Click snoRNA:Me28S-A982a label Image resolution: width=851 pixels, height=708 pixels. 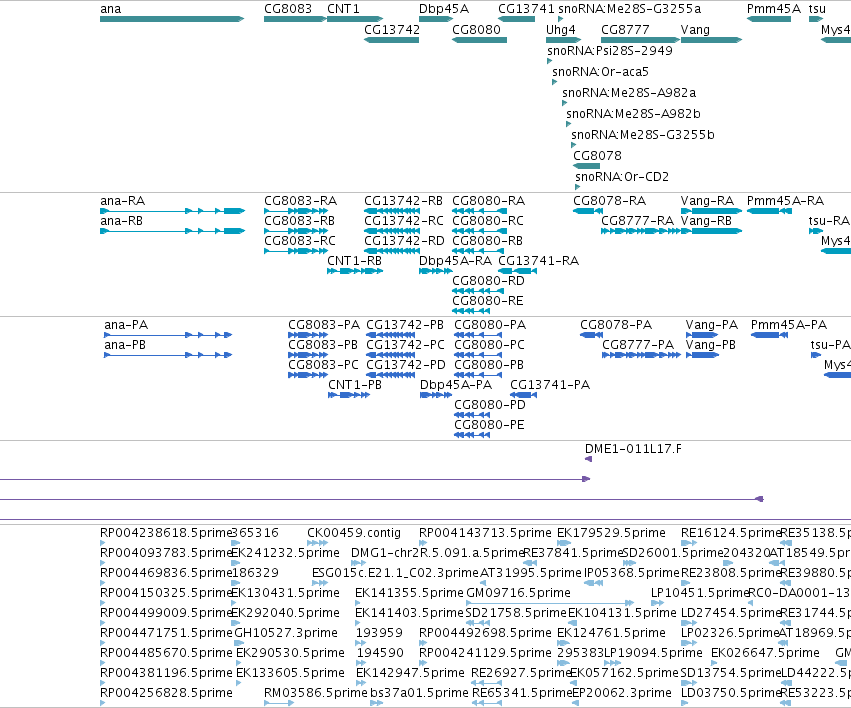(629, 93)
